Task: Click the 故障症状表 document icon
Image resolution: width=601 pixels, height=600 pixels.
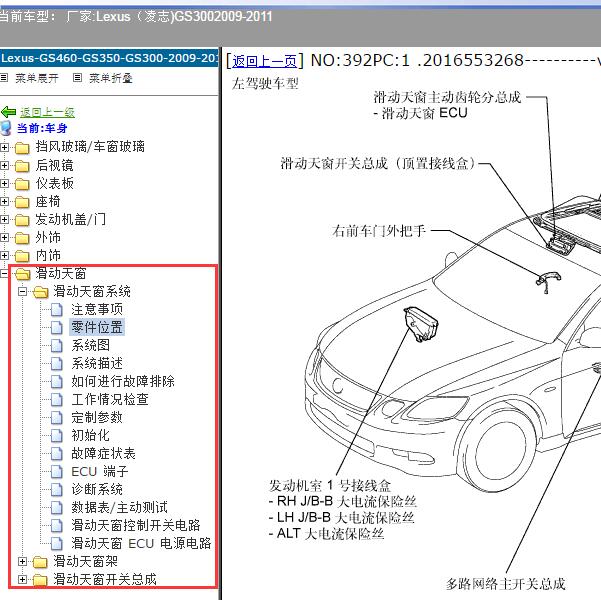Action: (x=57, y=454)
